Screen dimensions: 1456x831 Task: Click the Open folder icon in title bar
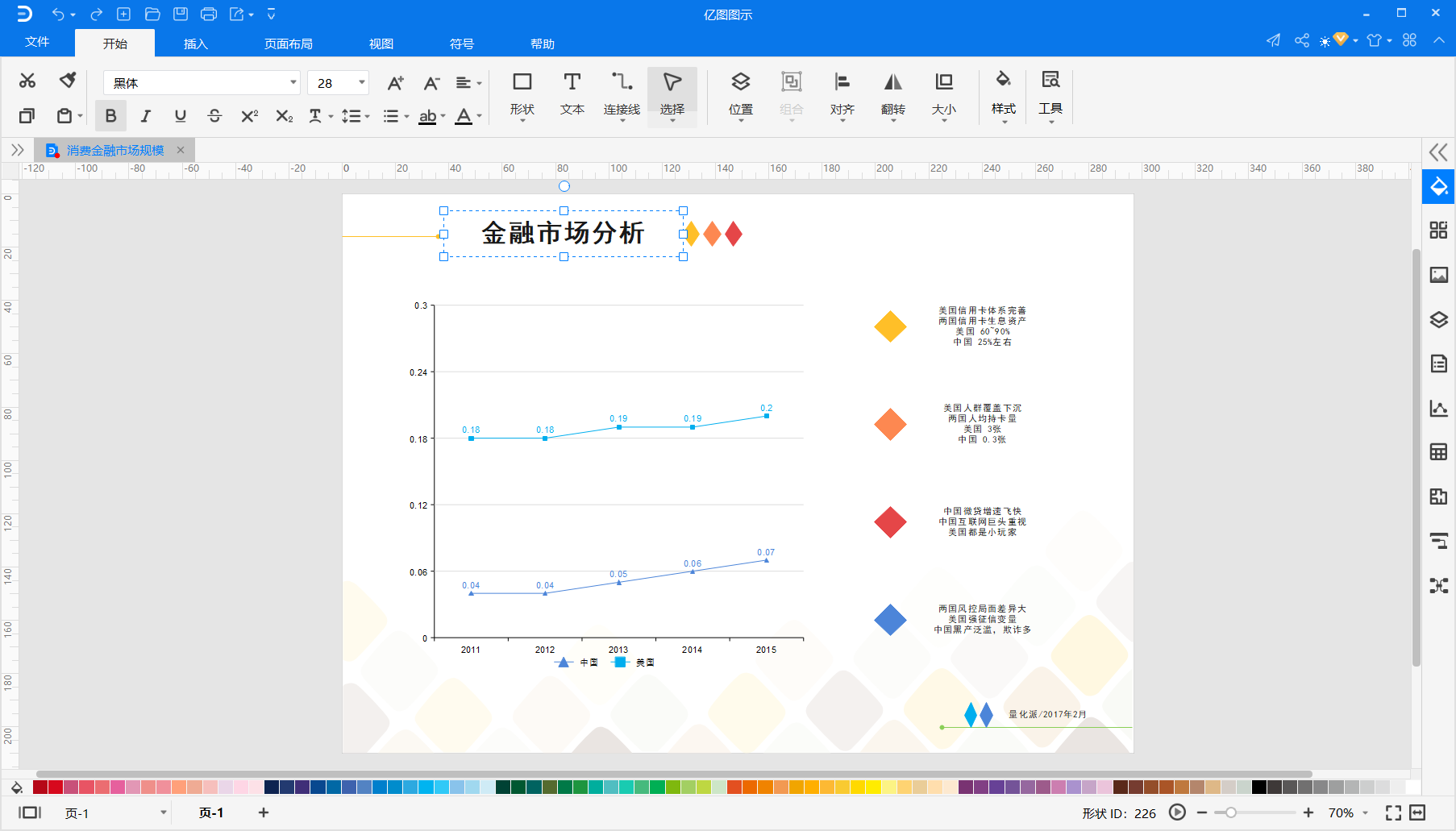click(x=152, y=14)
